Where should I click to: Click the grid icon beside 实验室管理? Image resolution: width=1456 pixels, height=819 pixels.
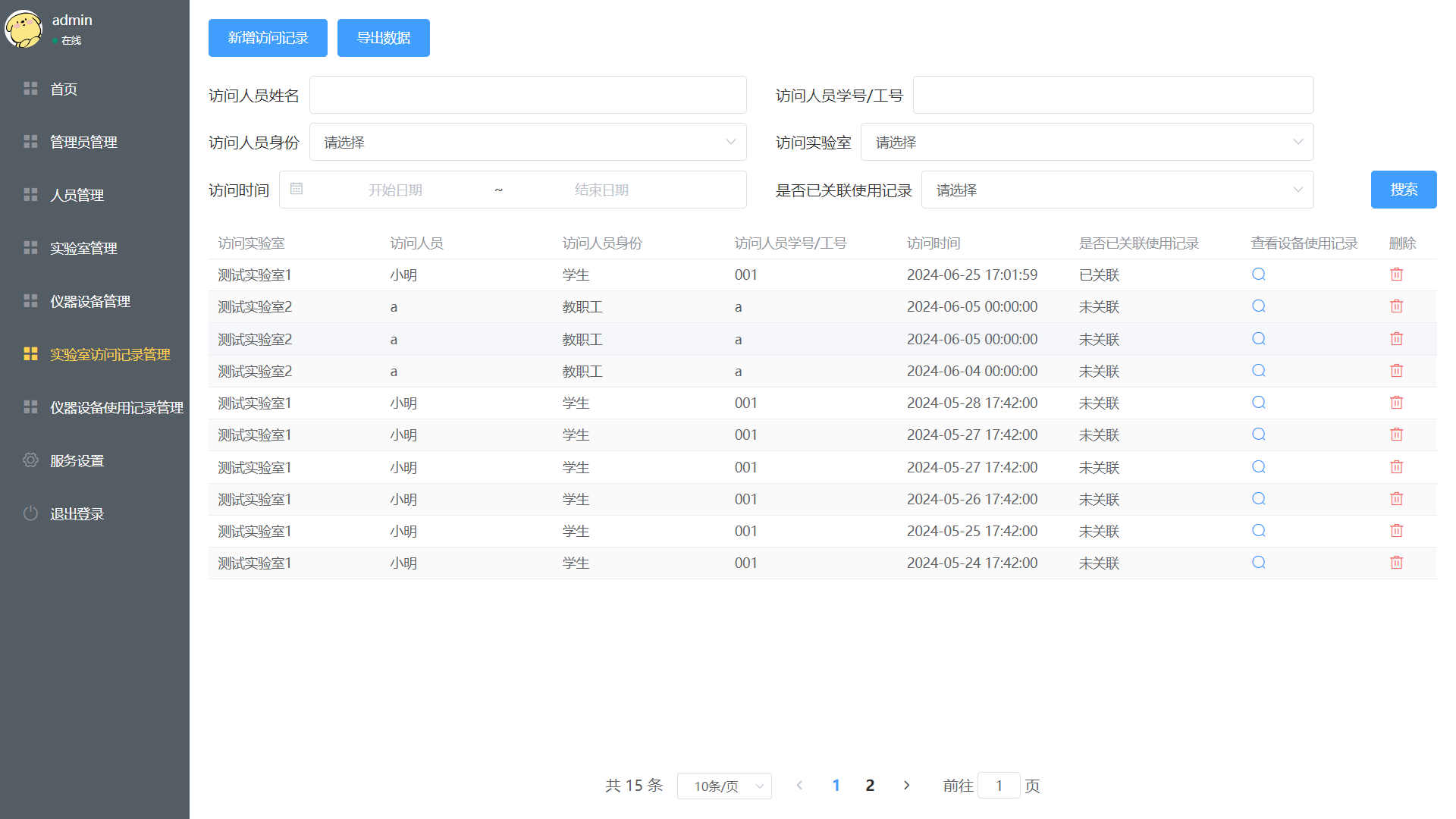[x=30, y=248]
